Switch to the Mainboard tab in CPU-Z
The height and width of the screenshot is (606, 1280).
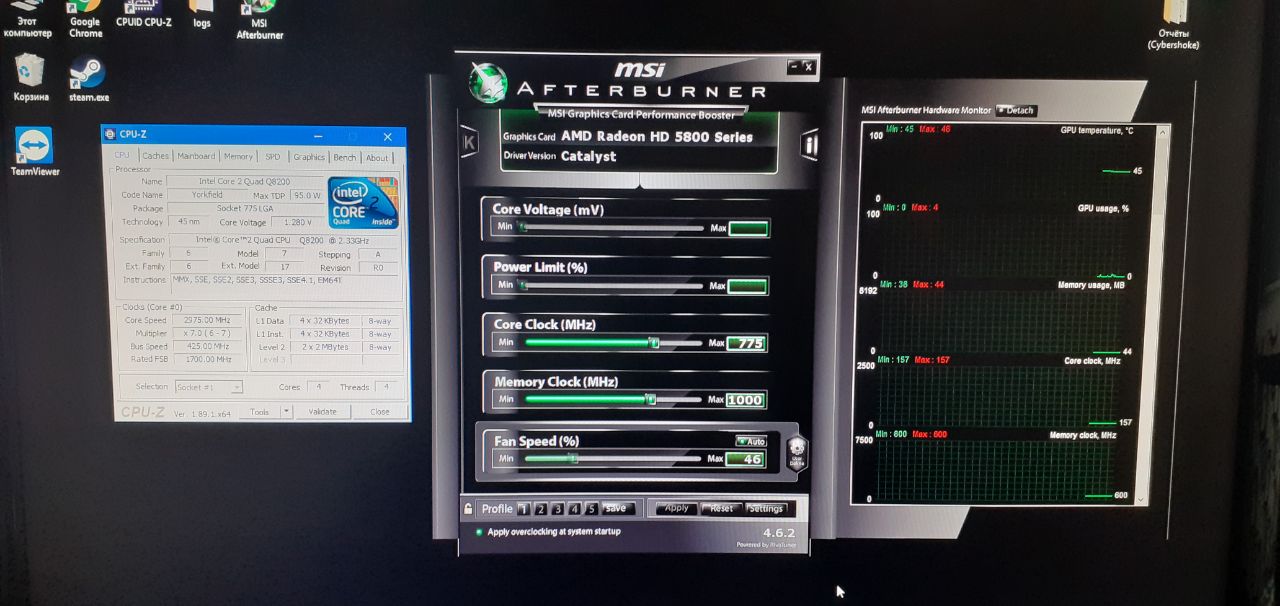coord(196,156)
